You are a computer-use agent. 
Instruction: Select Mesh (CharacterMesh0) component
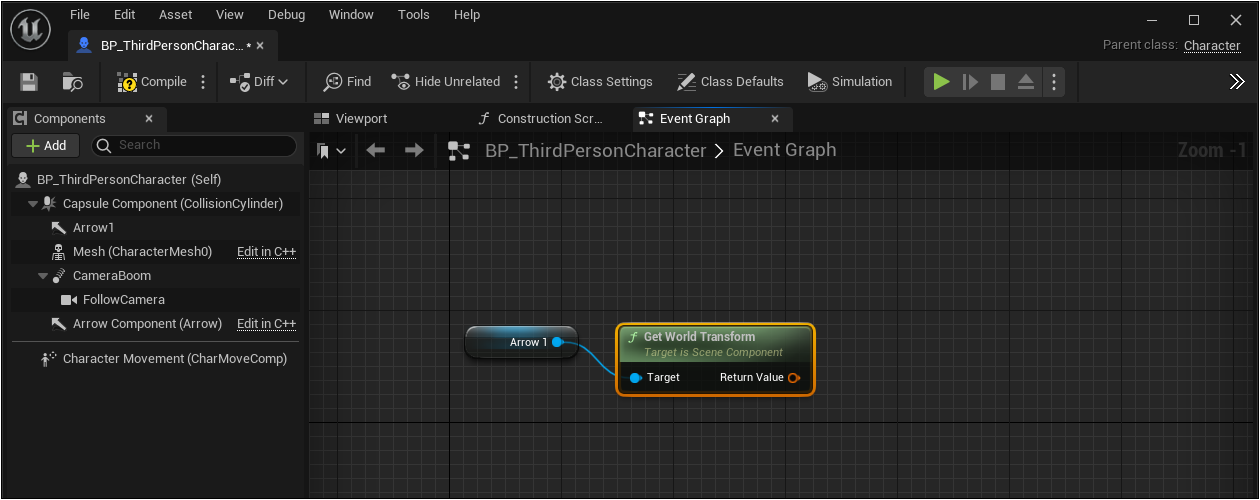[142, 252]
